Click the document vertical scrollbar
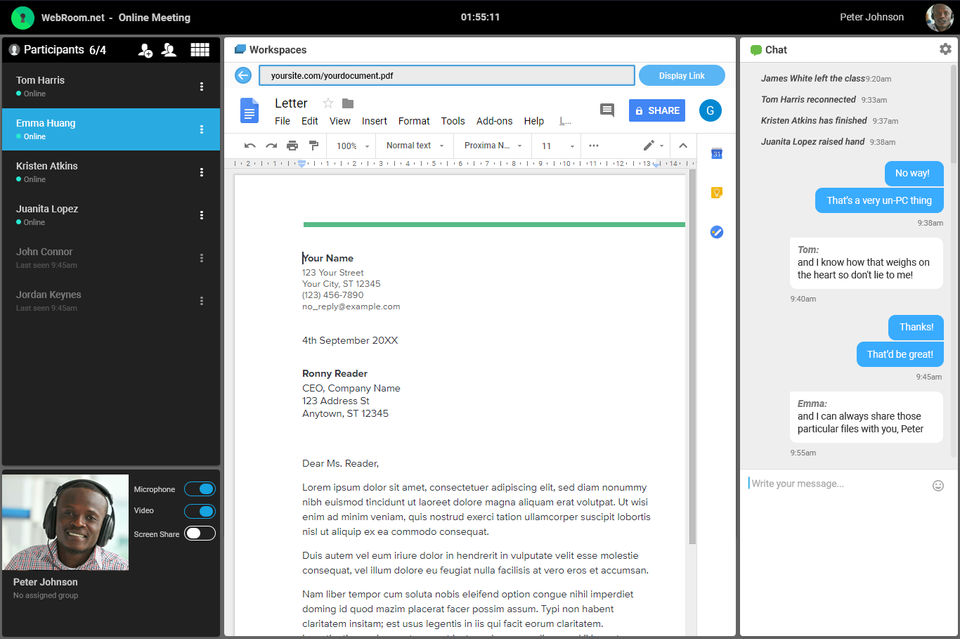 [x=692, y=357]
